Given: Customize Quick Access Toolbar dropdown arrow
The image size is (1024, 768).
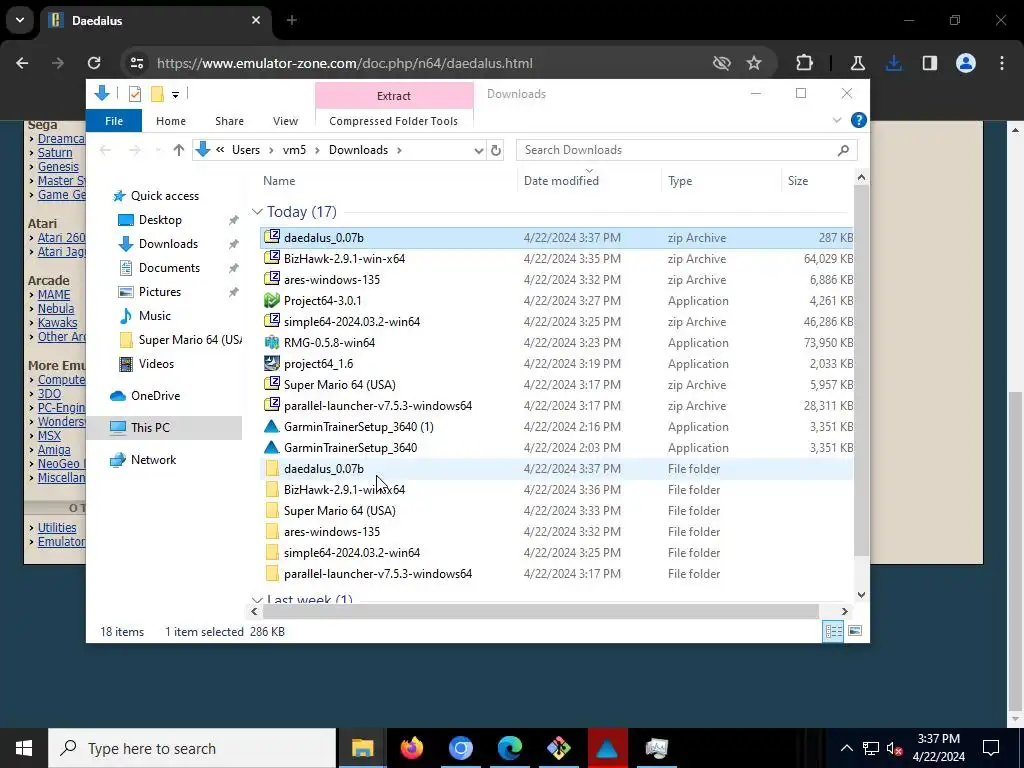Looking at the screenshot, I should (175, 95).
